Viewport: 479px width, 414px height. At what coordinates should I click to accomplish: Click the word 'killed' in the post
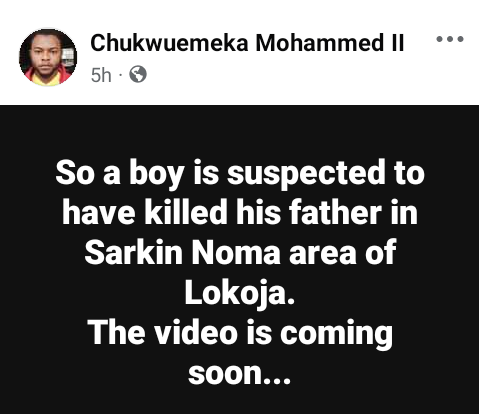[185, 213]
